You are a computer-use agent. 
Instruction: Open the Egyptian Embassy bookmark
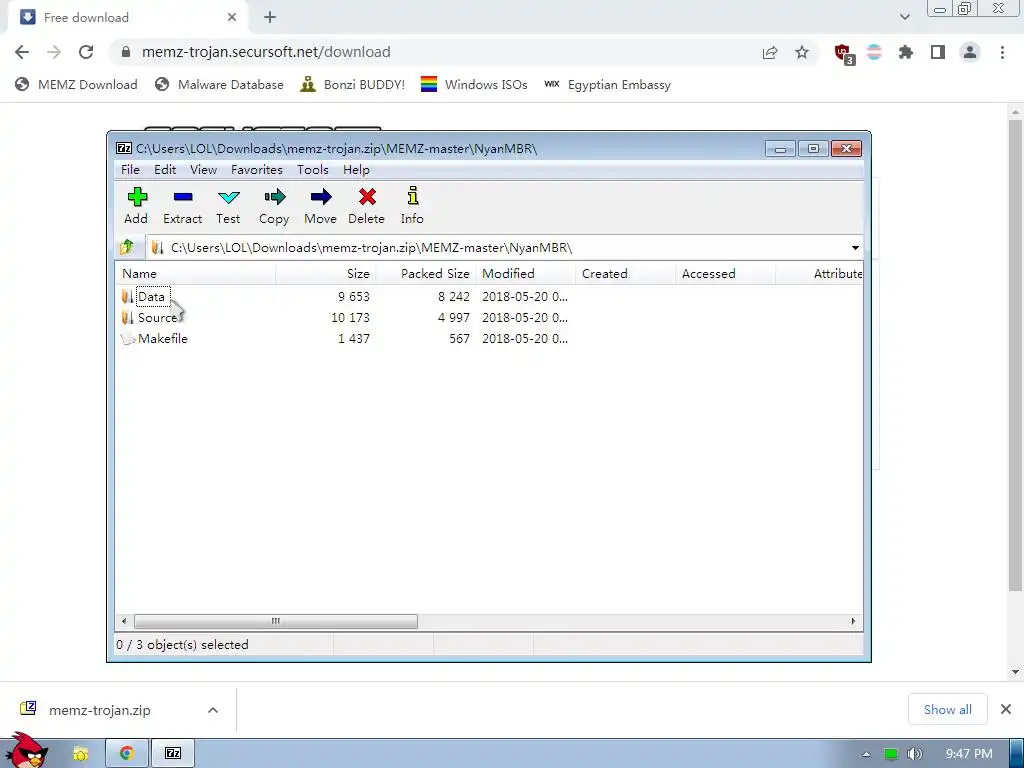pyautogui.click(x=607, y=85)
